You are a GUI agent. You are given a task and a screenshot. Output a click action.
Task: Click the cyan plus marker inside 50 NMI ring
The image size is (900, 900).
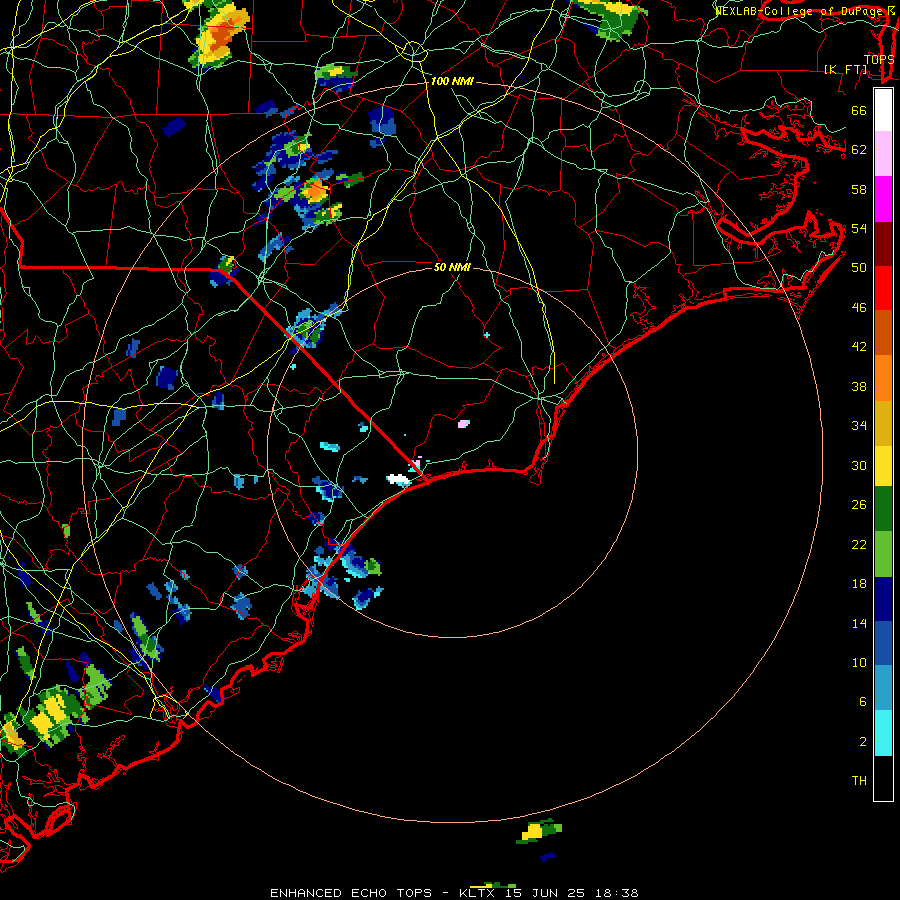click(487, 335)
